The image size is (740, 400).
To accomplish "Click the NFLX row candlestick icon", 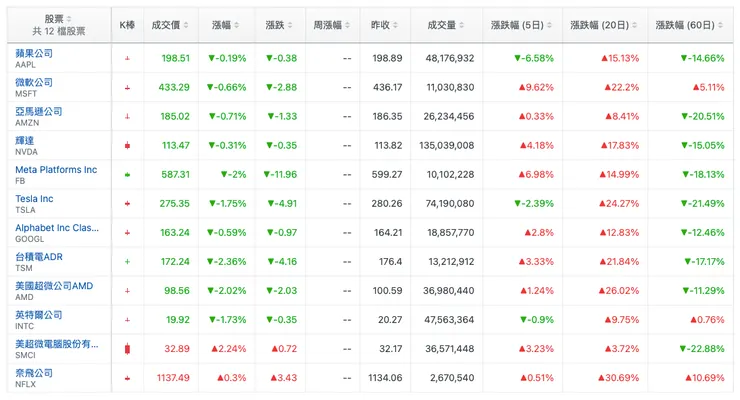I will tap(127, 378).
